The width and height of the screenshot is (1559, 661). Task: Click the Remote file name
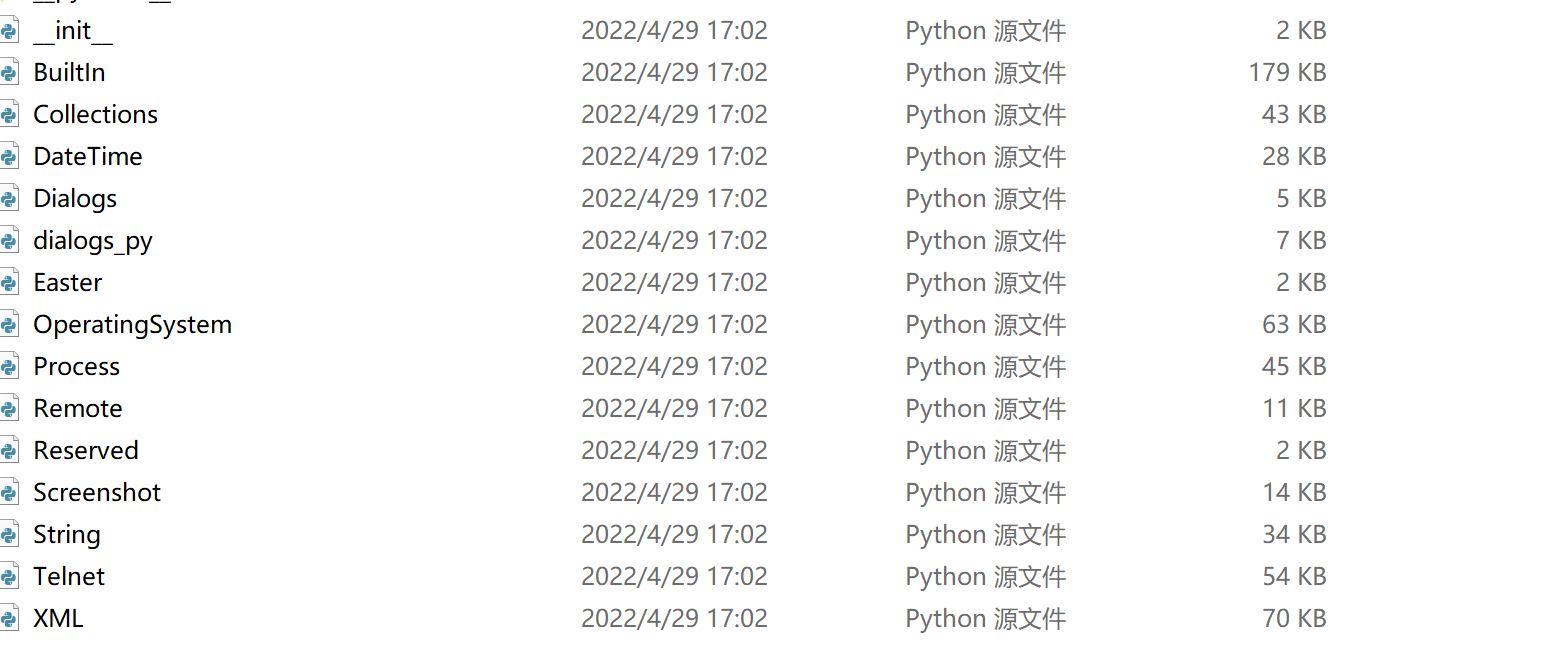(78, 409)
